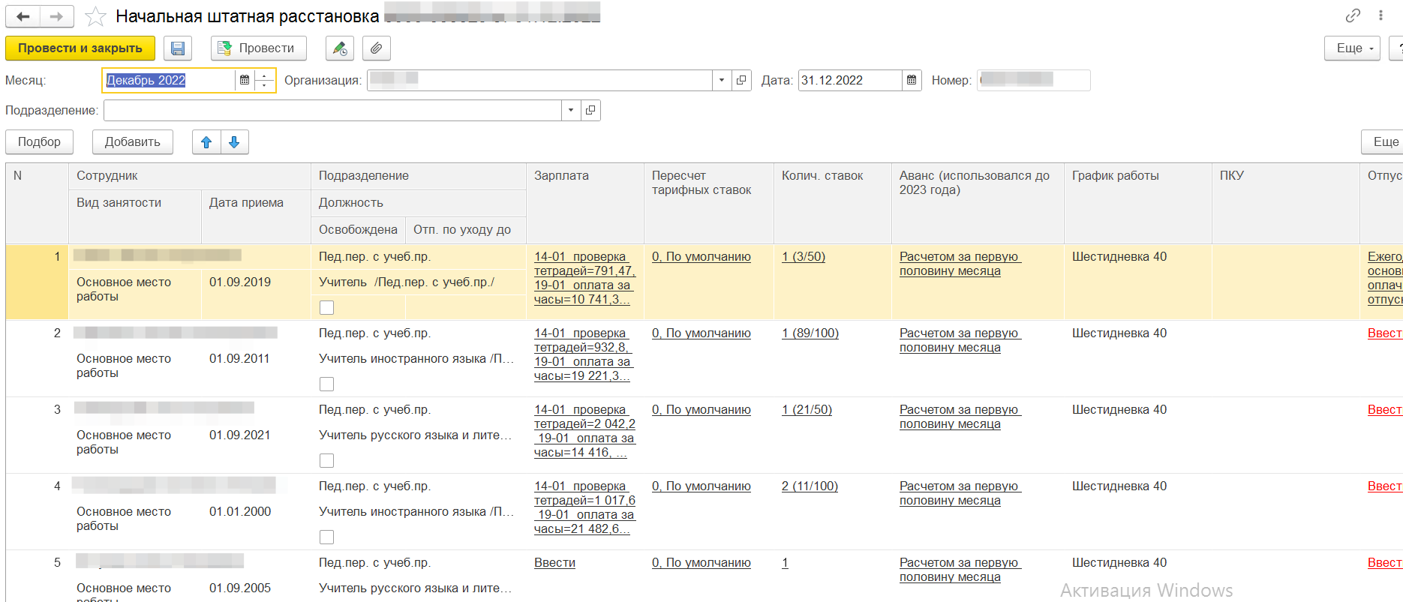Viewport: 1406px width, 603px height.
Task: Click the График работы column header
Action: (x=1115, y=176)
